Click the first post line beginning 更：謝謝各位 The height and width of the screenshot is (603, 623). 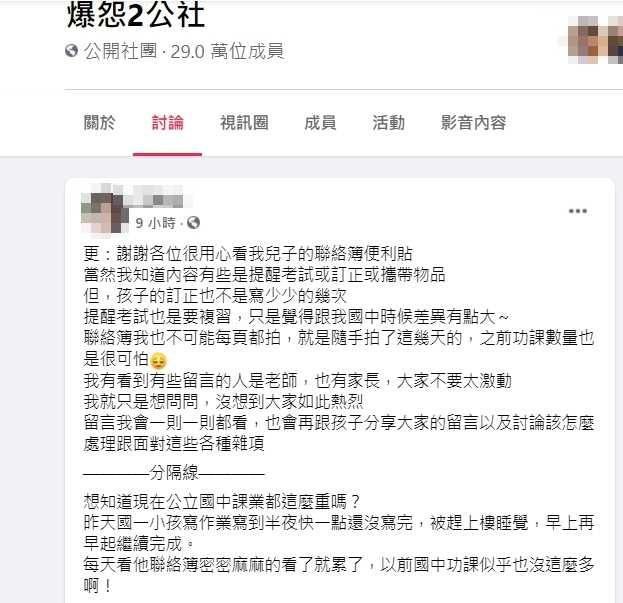pyautogui.click(x=248, y=253)
